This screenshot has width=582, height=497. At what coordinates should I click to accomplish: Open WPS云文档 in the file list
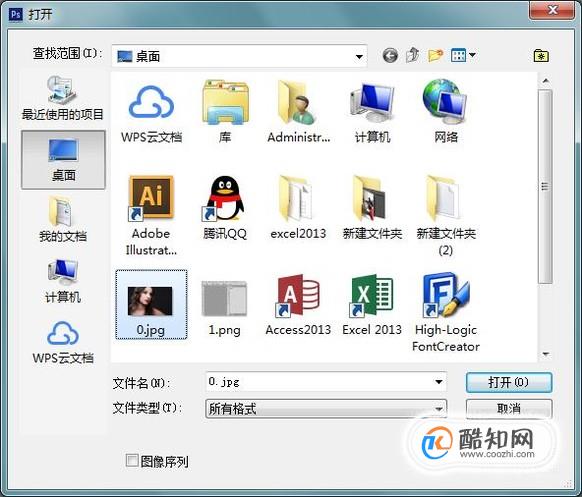(151, 114)
